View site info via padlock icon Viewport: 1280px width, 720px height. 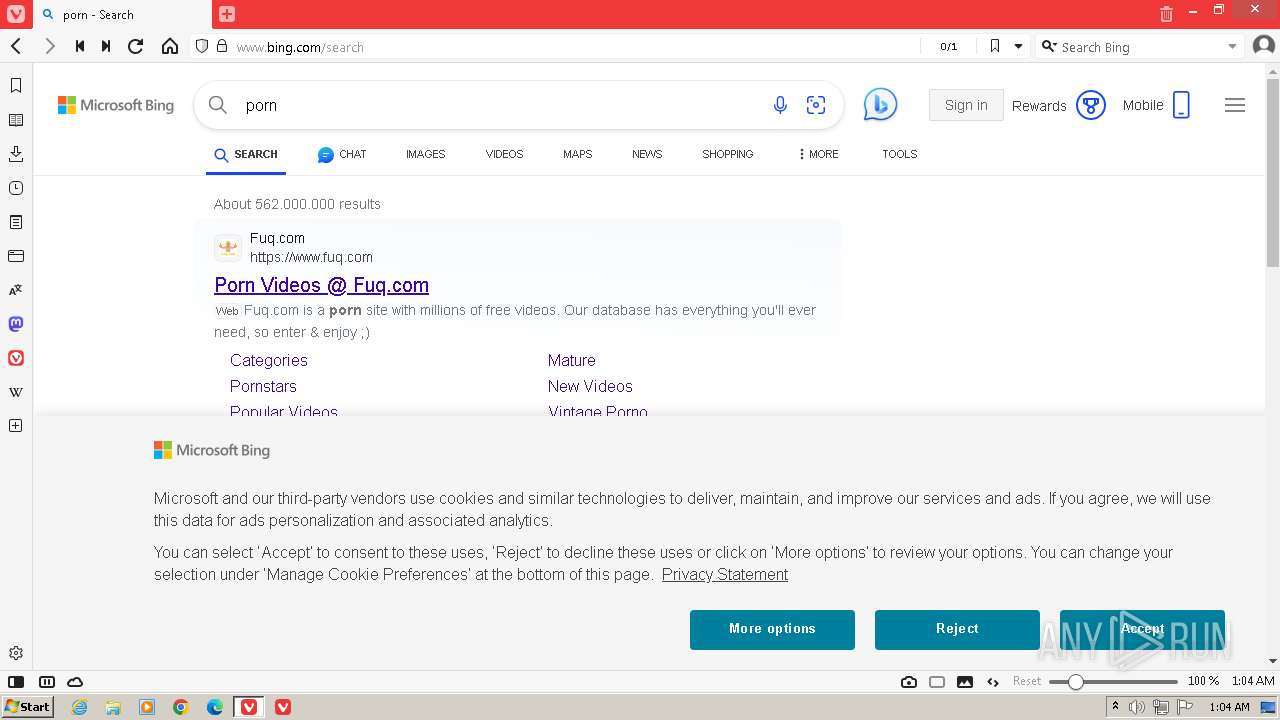coord(222,46)
